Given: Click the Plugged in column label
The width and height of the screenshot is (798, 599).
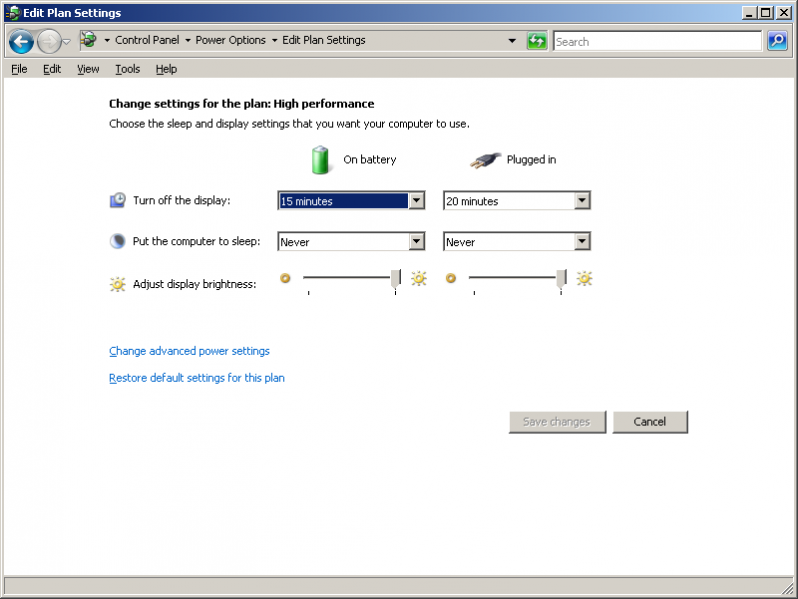Looking at the screenshot, I should pos(531,159).
